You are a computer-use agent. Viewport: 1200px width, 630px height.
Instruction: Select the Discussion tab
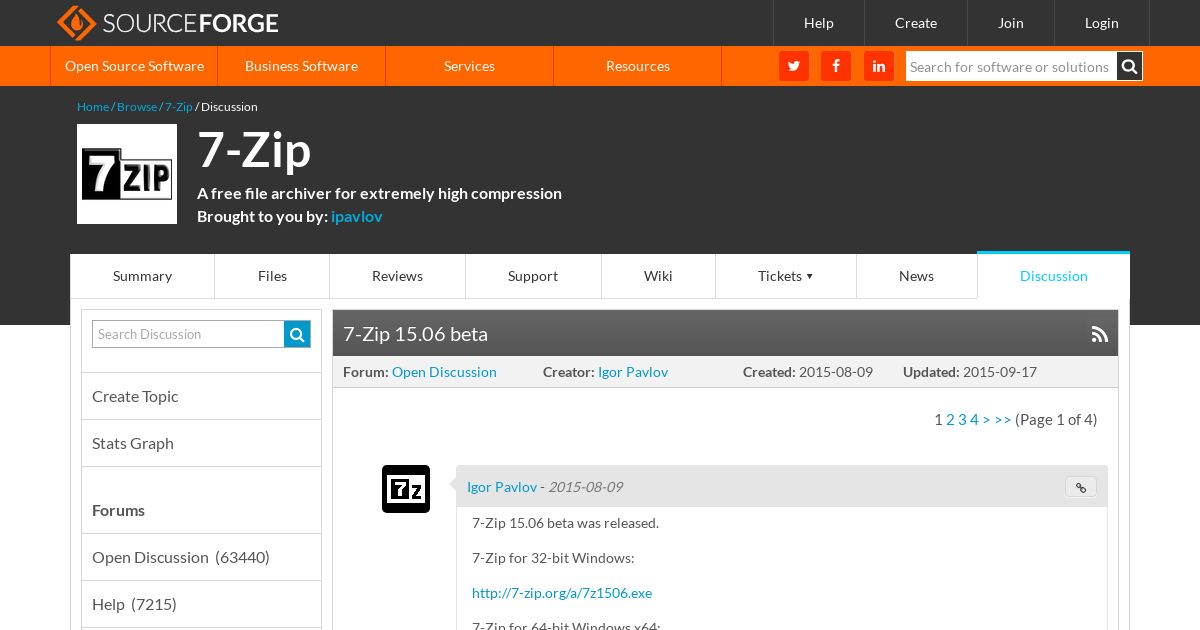click(x=1054, y=276)
